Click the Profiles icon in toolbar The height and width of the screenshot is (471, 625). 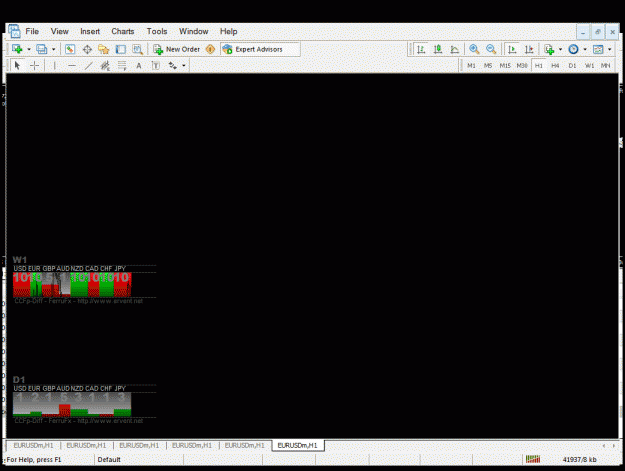tap(41, 49)
